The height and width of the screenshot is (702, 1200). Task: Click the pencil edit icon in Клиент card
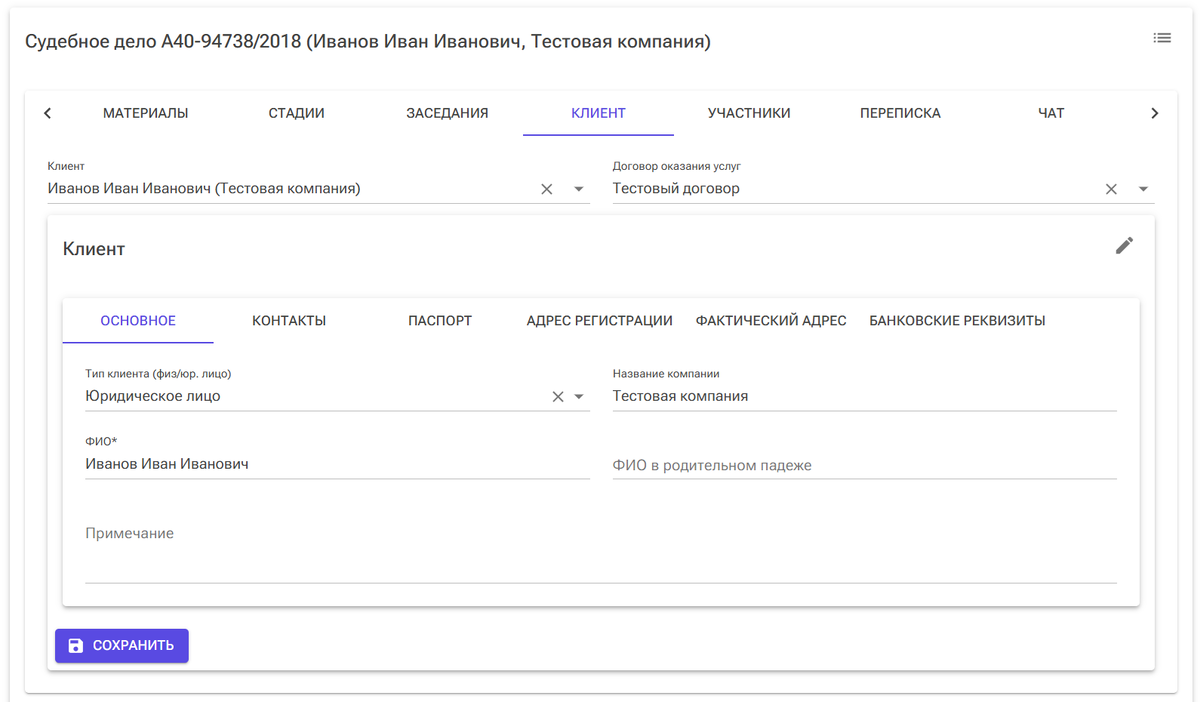1124,246
